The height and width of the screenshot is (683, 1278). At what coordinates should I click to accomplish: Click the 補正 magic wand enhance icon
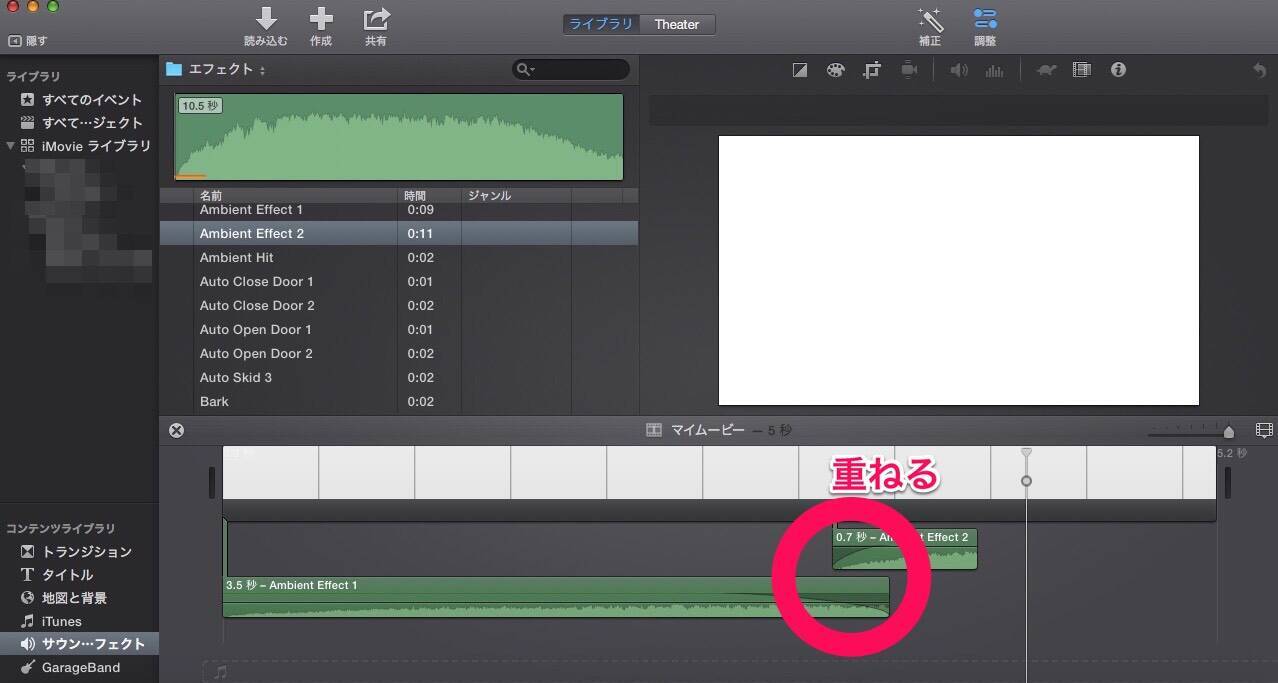(930, 19)
